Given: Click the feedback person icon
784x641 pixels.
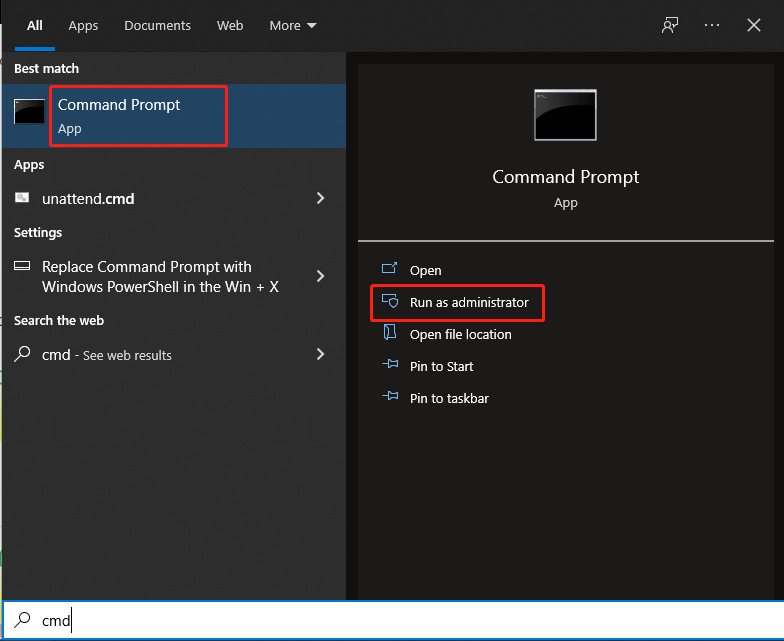Looking at the screenshot, I should click(x=670, y=25).
